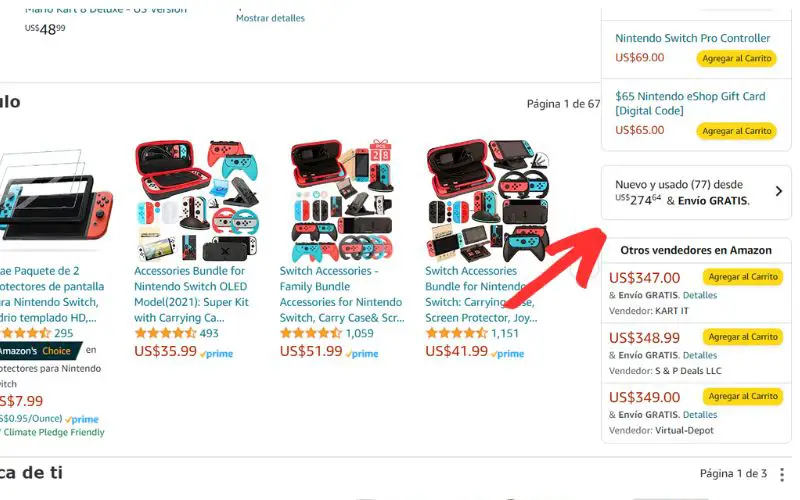Open the Switch Accessories Family Bundle thumbnail
Screen dimensions: 800x500
(x=342, y=200)
